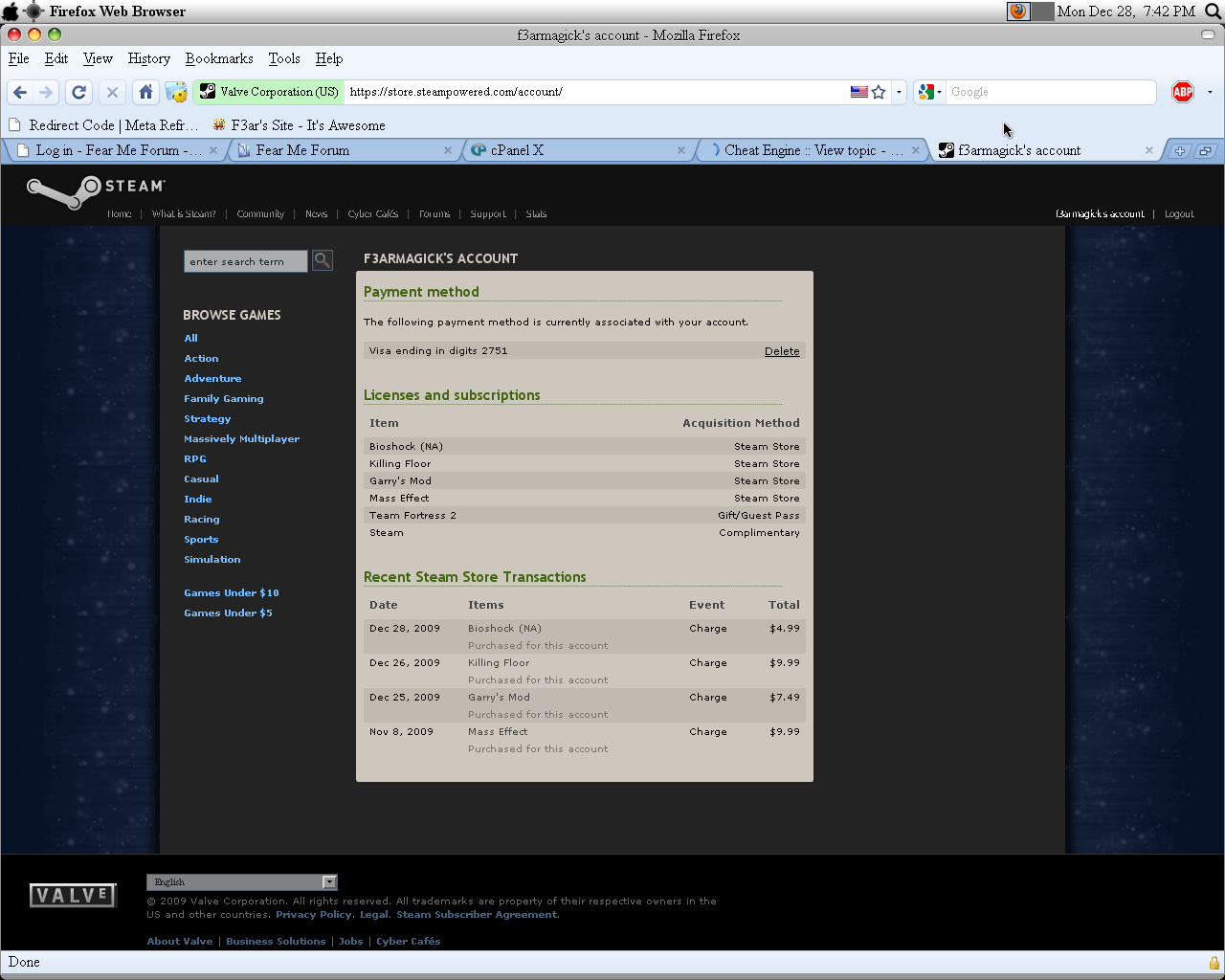The image size is (1225, 980).
Task: Browse the Massively Multiplayer category
Action: point(242,439)
